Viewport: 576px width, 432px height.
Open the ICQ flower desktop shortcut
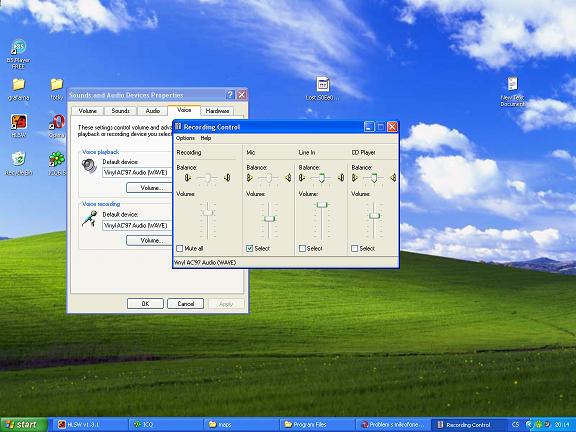click(57, 163)
